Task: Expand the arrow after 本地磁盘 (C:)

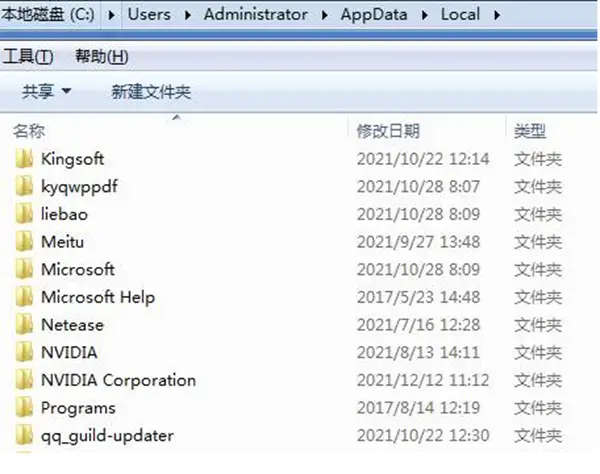Action: point(111,15)
